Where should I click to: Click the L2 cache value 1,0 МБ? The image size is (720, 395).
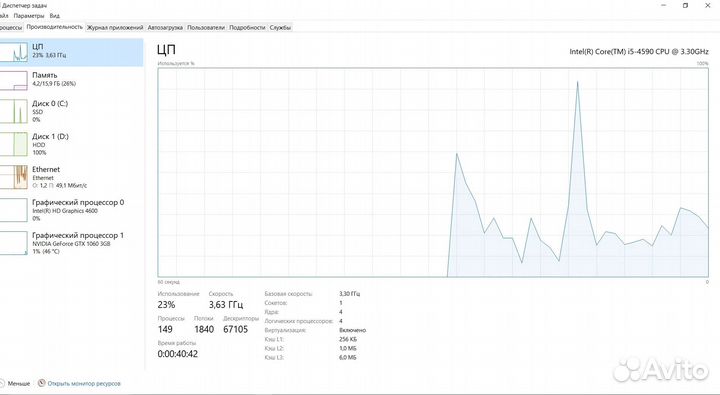[x=348, y=349]
